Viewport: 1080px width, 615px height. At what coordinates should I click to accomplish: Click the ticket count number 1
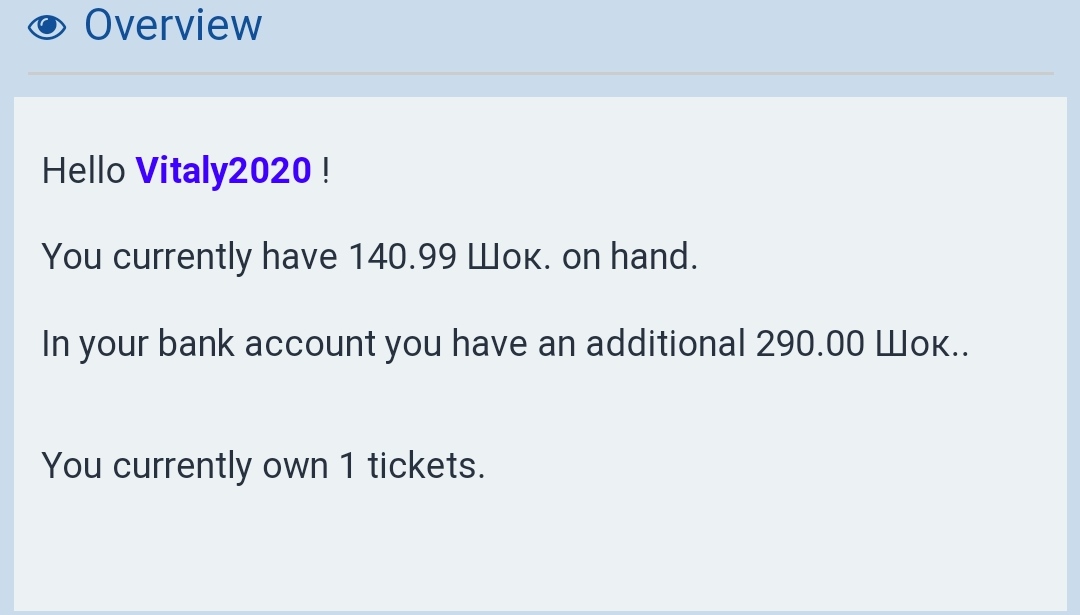(347, 466)
